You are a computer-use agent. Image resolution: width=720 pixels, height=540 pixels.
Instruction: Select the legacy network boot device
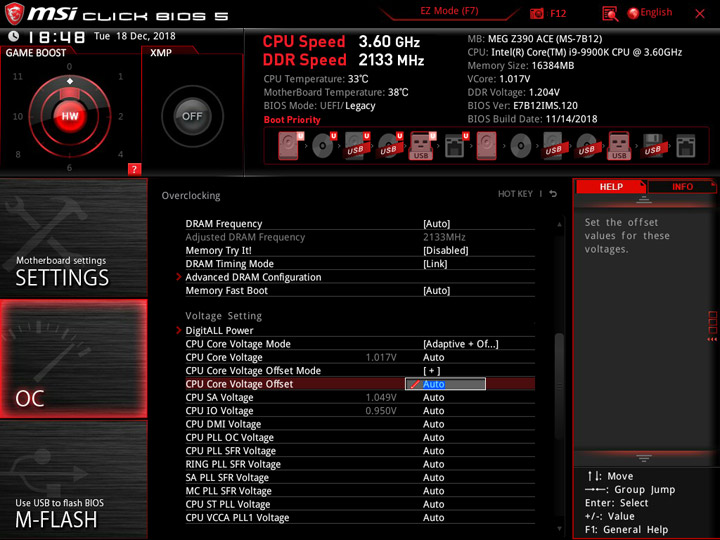[x=686, y=146]
